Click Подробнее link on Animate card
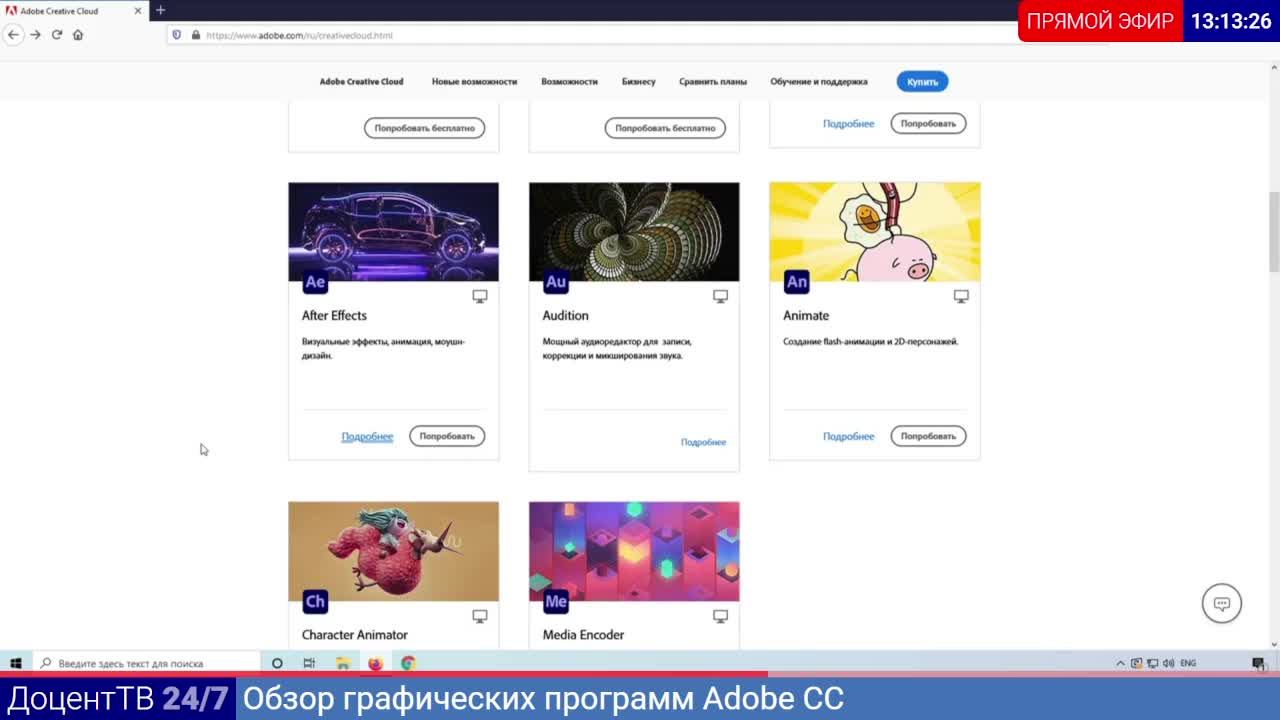Image resolution: width=1280 pixels, height=720 pixels. point(848,437)
